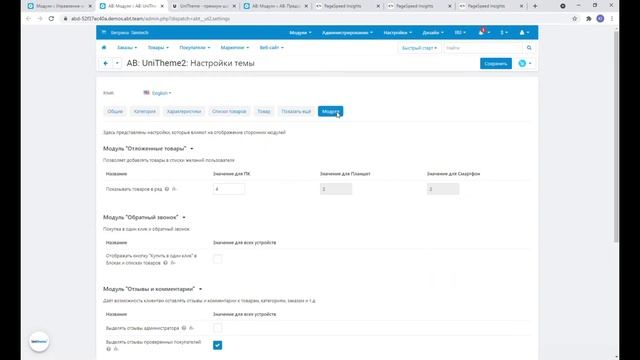Switch to the "Товар" settings tab

click(264, 111)
